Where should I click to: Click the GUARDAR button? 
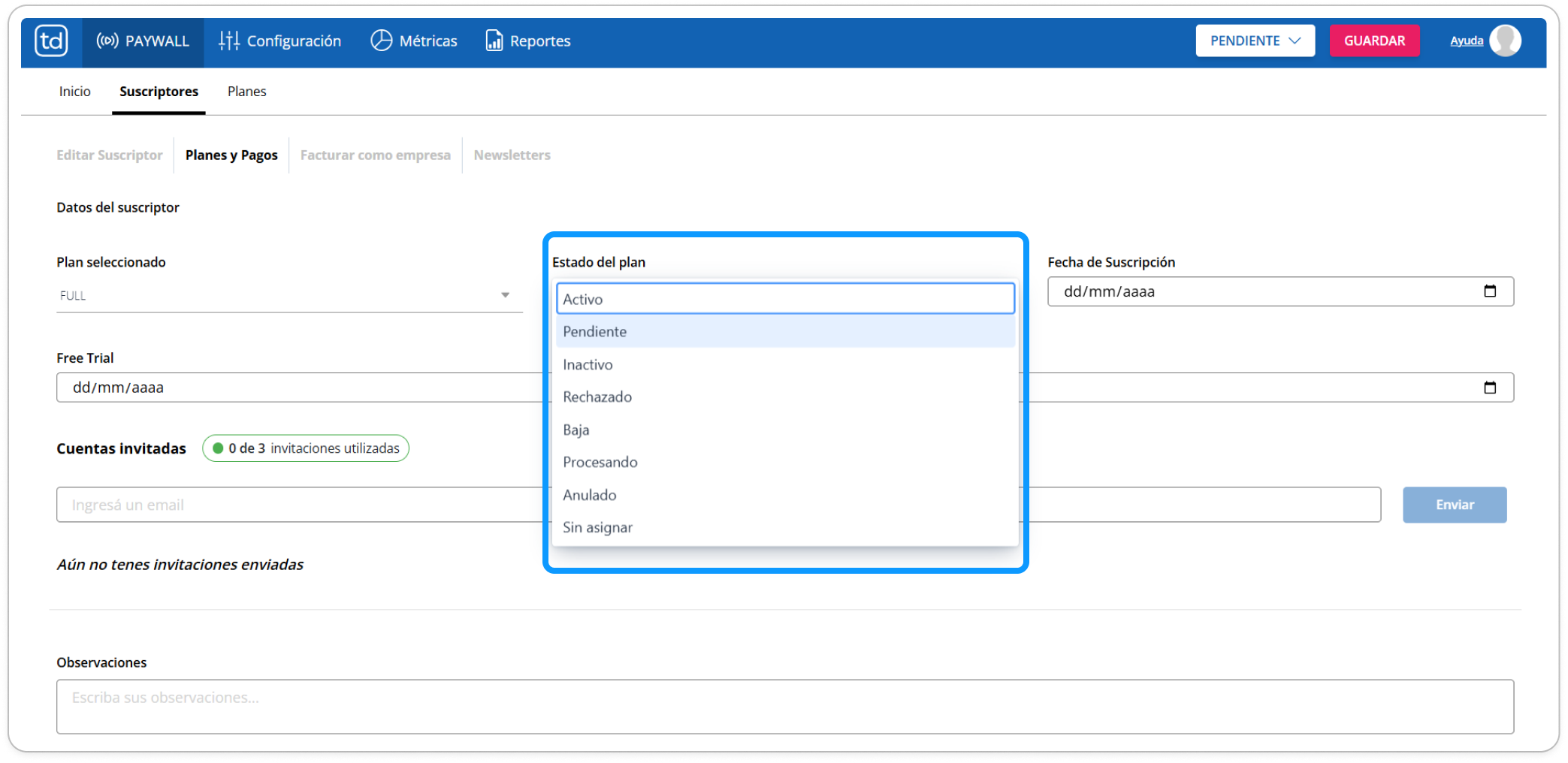[1374, 41]
